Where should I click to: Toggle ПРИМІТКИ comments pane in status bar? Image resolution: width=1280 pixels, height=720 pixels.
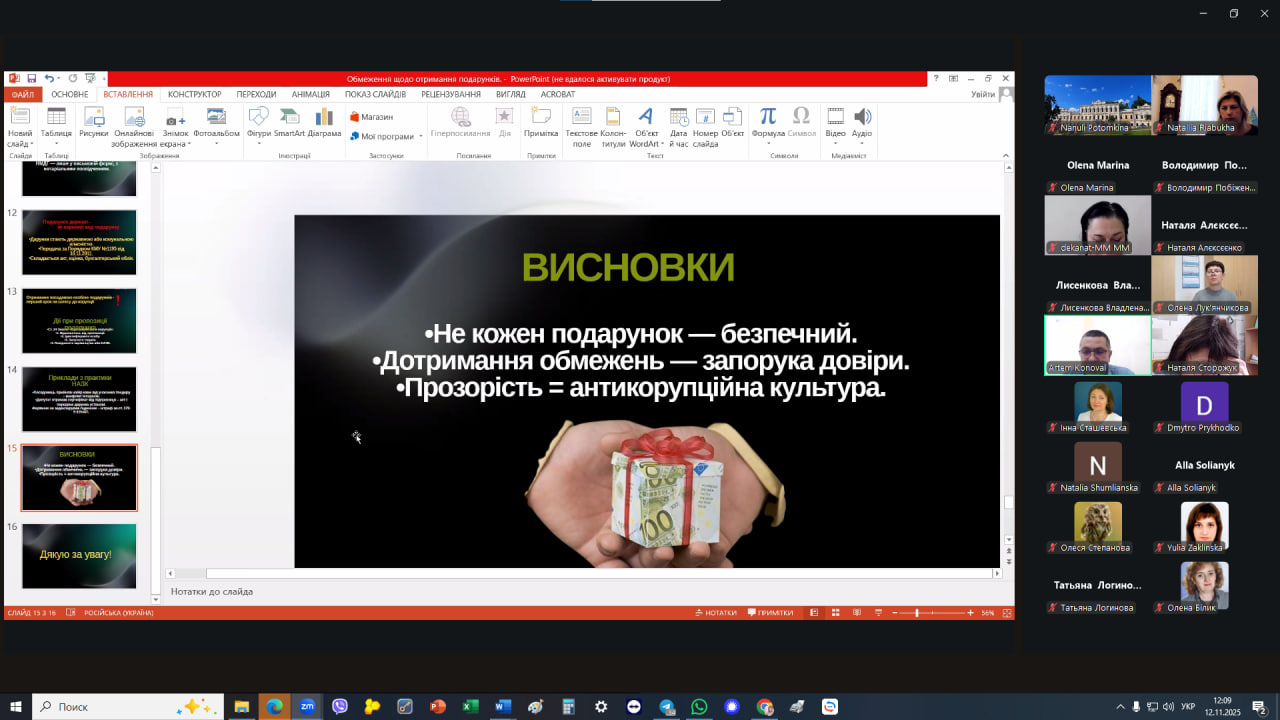pos(769,613)
